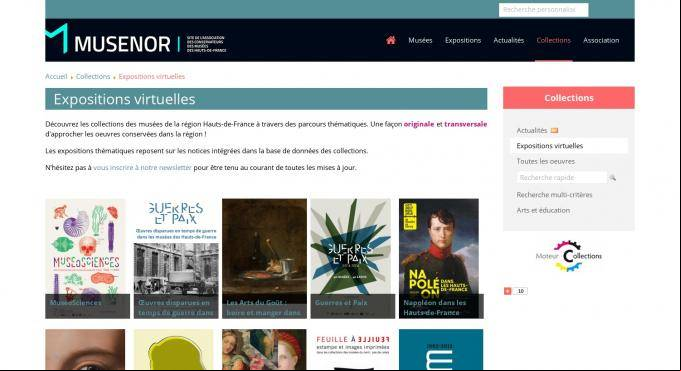Click the red plus share icon
This screenshot has height=371, width=681.
click(507, 291)
